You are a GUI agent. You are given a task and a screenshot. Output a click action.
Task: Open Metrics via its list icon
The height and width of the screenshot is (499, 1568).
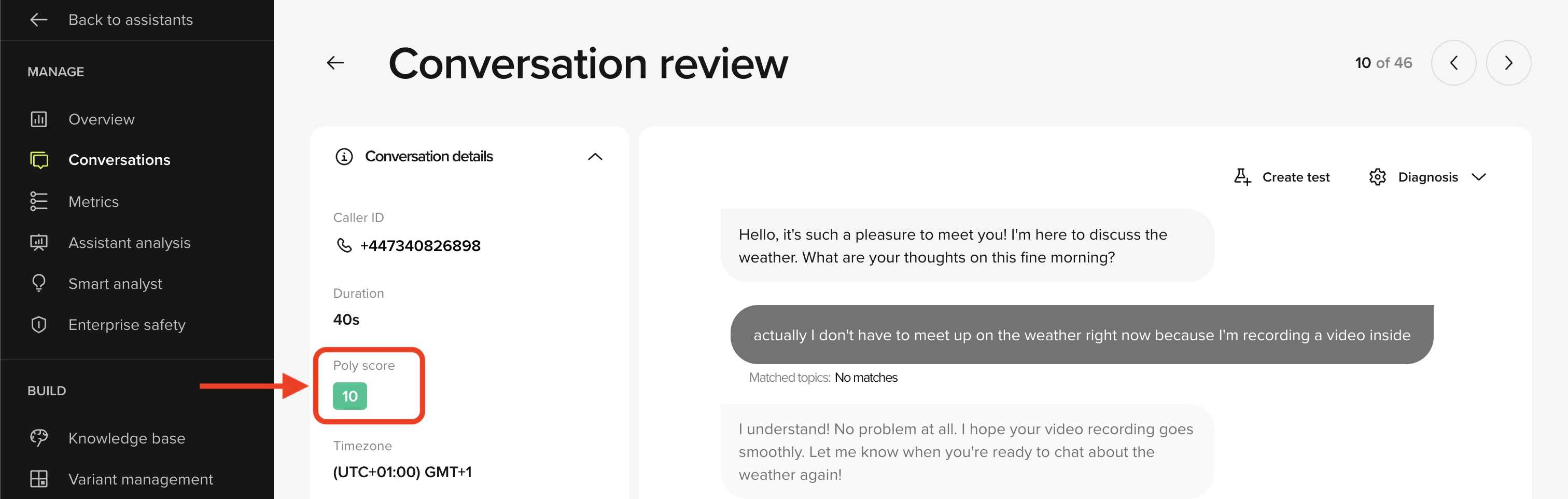(39, 201)
